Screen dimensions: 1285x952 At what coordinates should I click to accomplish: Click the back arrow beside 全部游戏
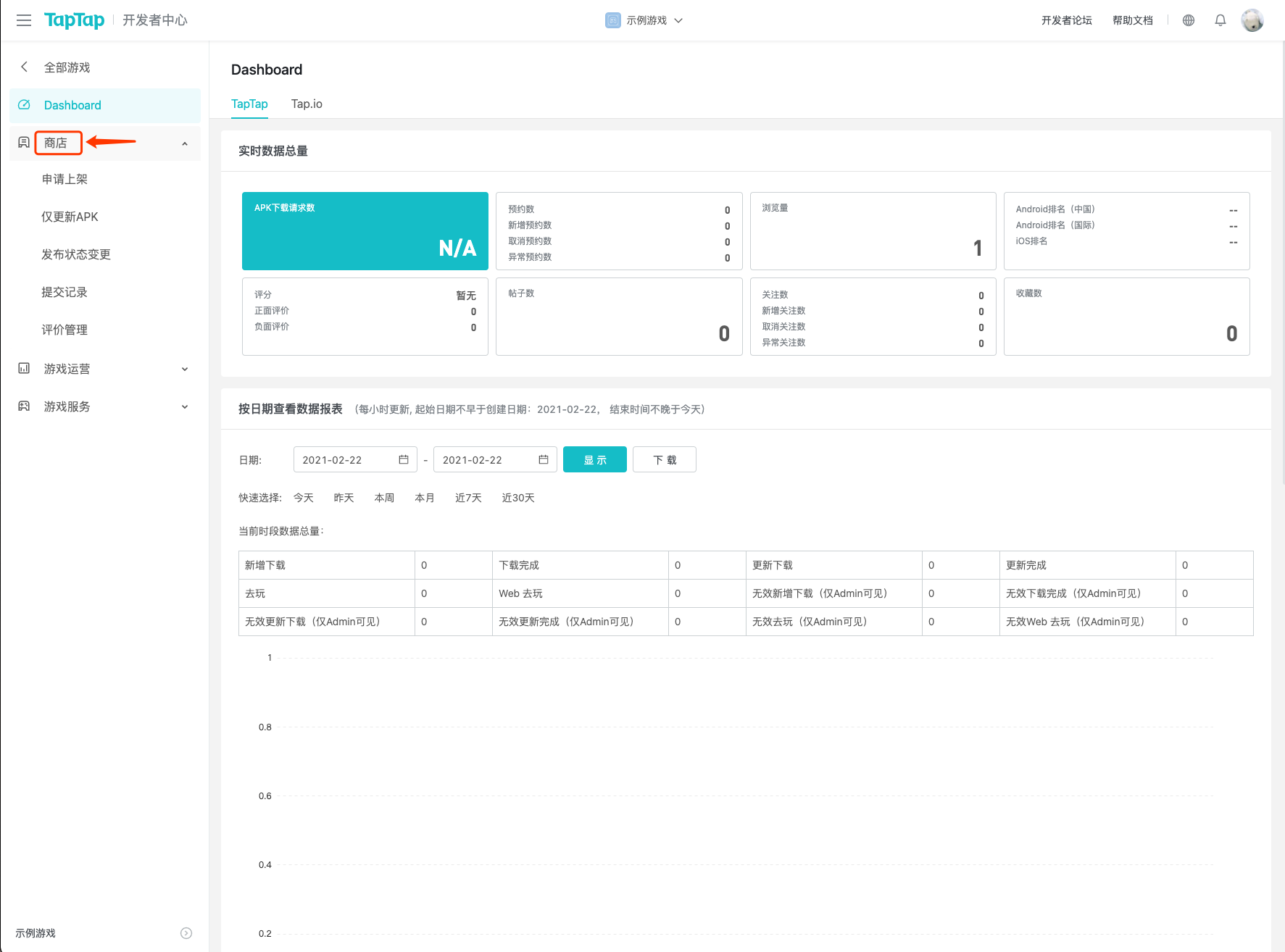[x=25, y=67]
